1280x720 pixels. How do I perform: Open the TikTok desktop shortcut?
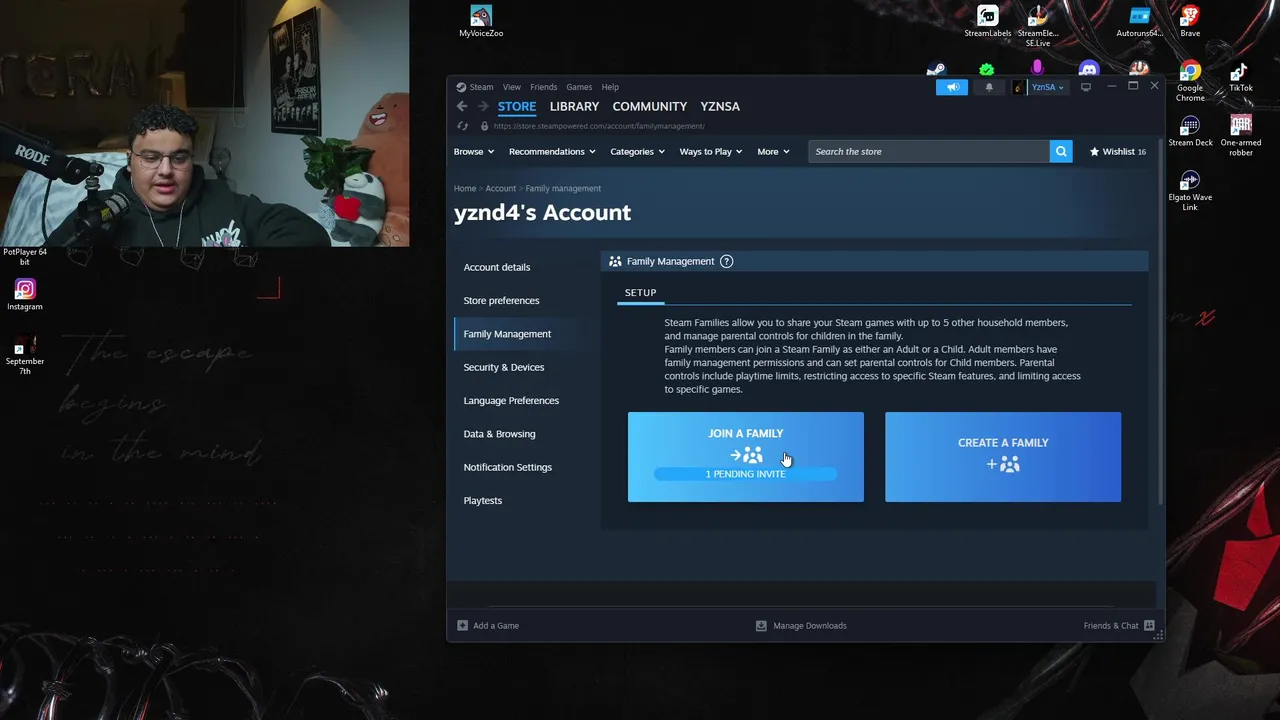point(1240,78)
